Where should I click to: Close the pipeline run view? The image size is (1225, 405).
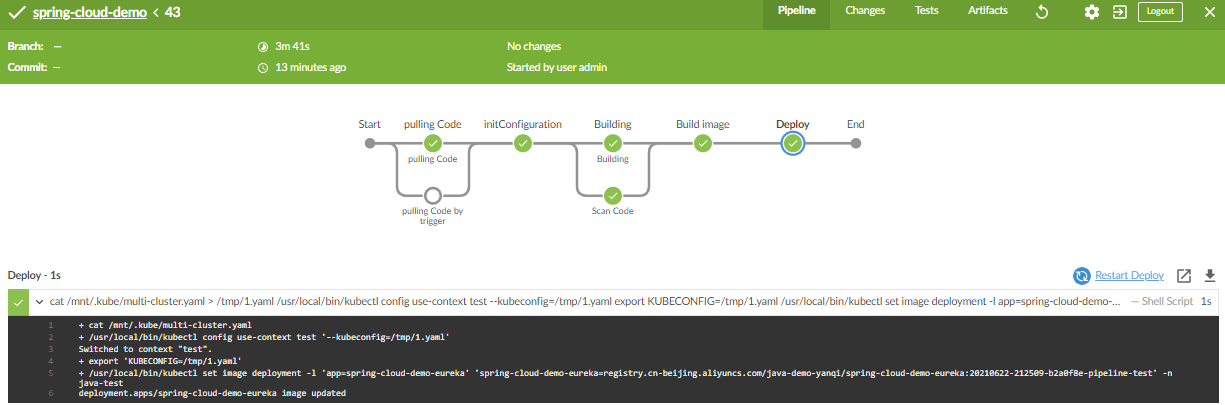click(x=1207, y=12)
